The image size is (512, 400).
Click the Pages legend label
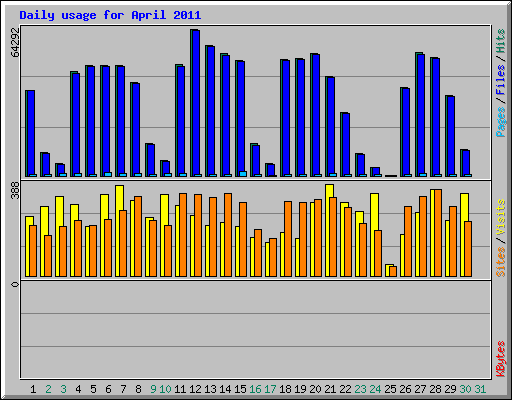(501, 122)
